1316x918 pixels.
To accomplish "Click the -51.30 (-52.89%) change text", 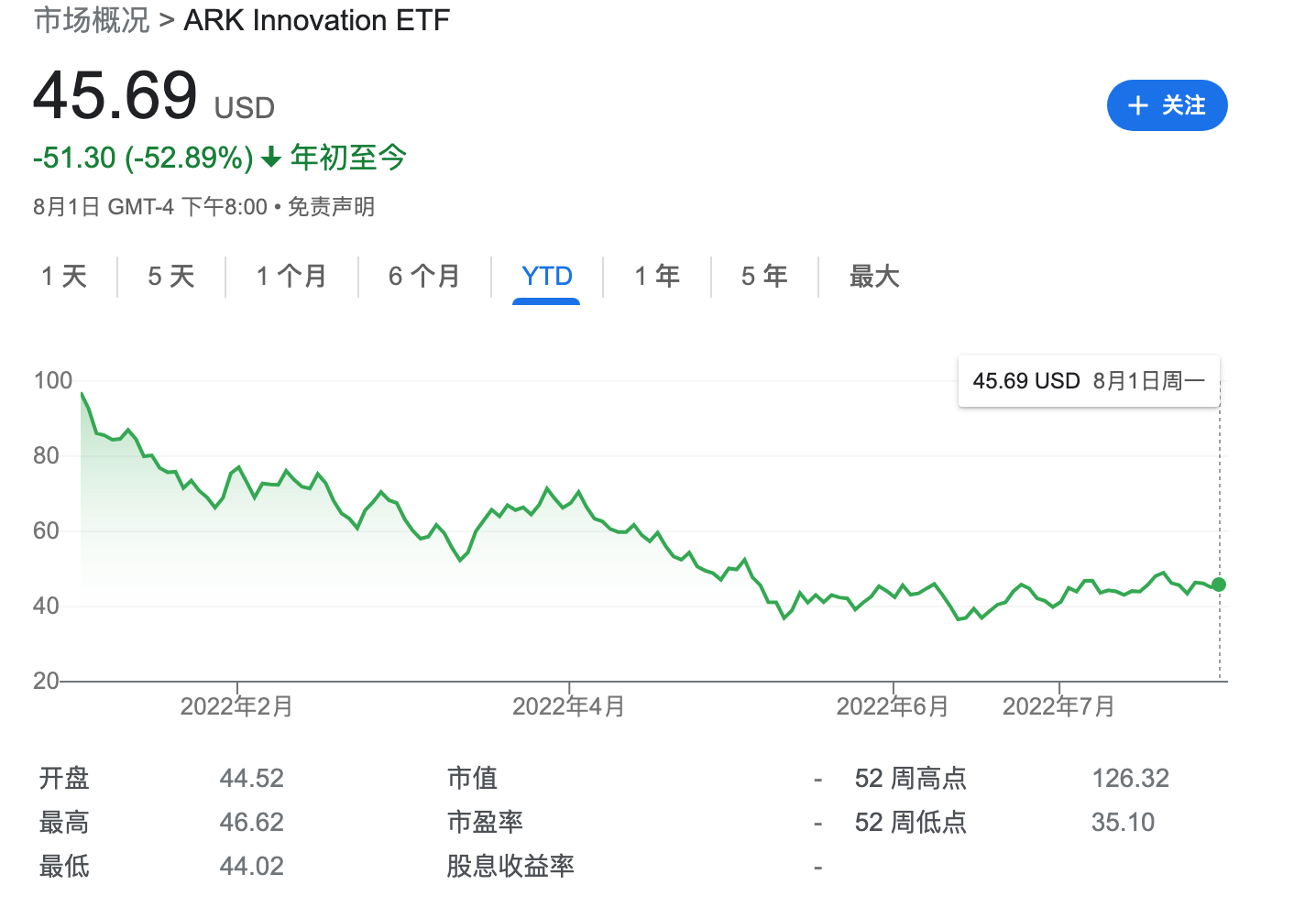I will [143, 158].
